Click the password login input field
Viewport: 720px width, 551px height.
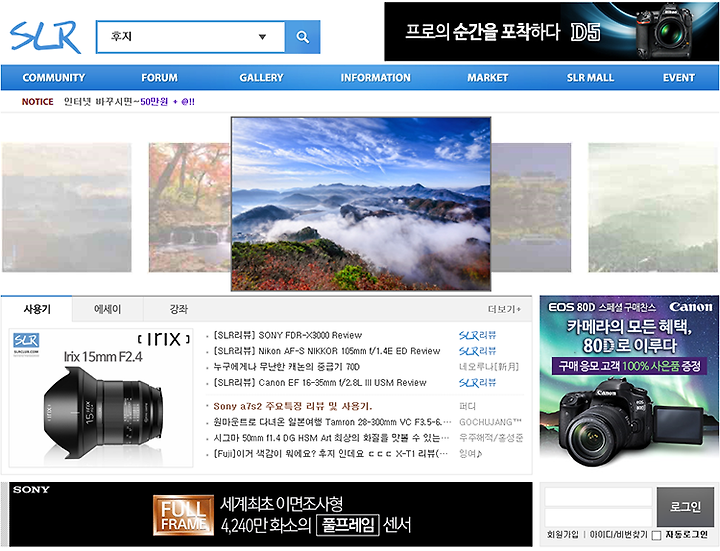598,517
